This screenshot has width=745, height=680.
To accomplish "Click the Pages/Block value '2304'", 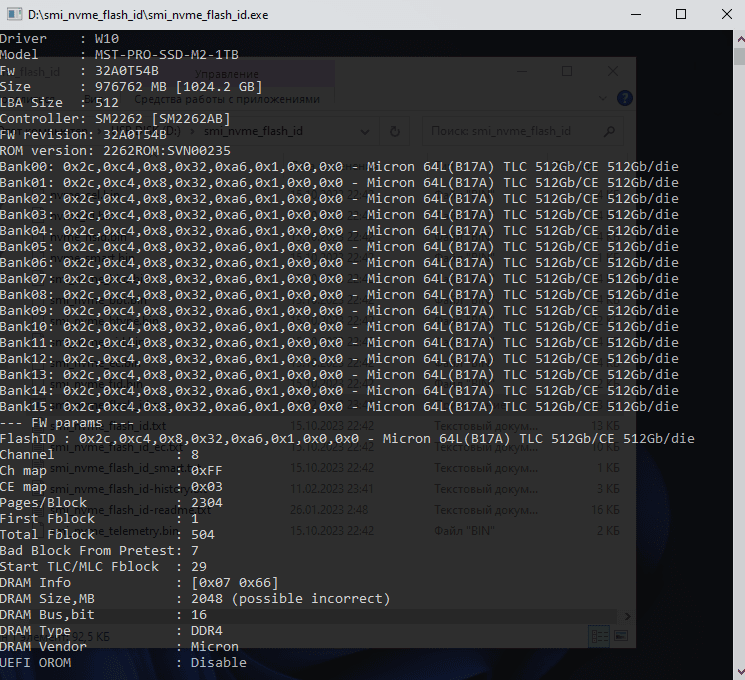I will tap(207, 503).
